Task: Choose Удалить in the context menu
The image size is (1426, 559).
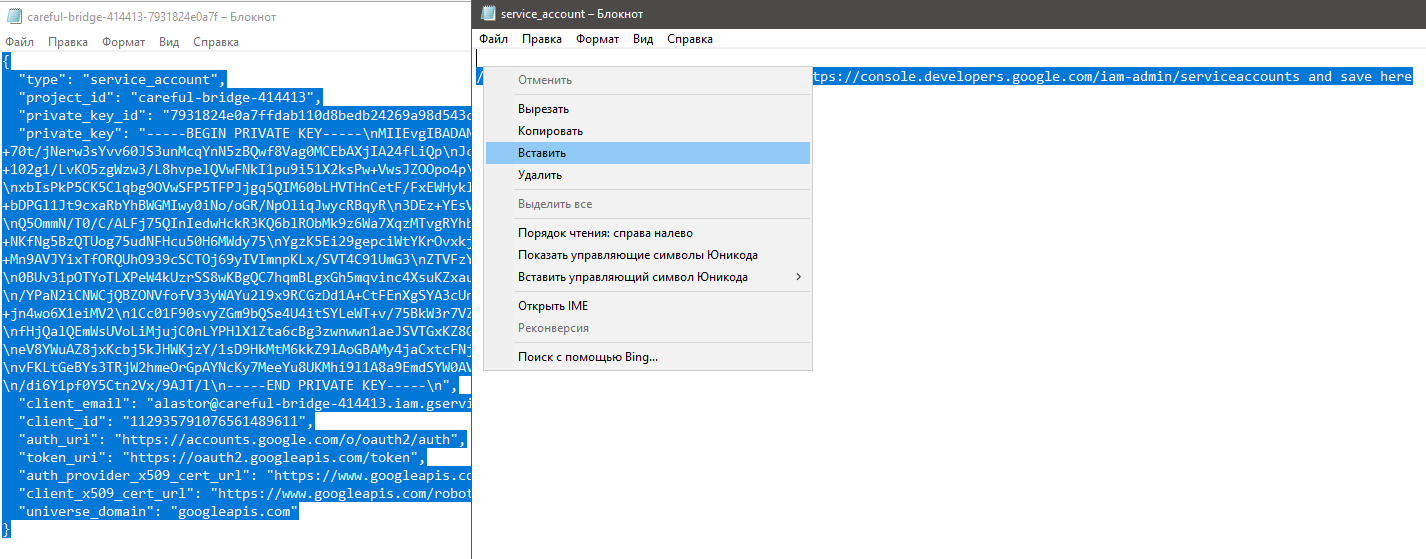Action: [648, 175]
